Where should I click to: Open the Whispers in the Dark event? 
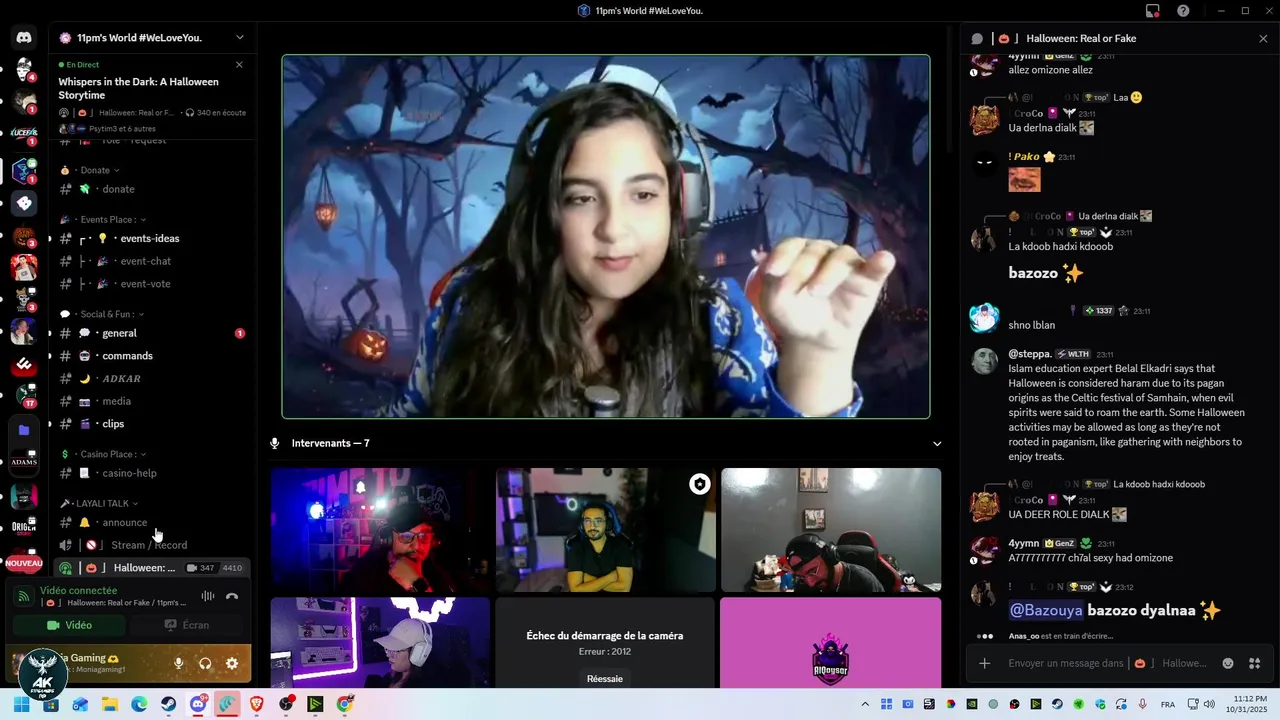pyautogui.click(x=138, y=88)
